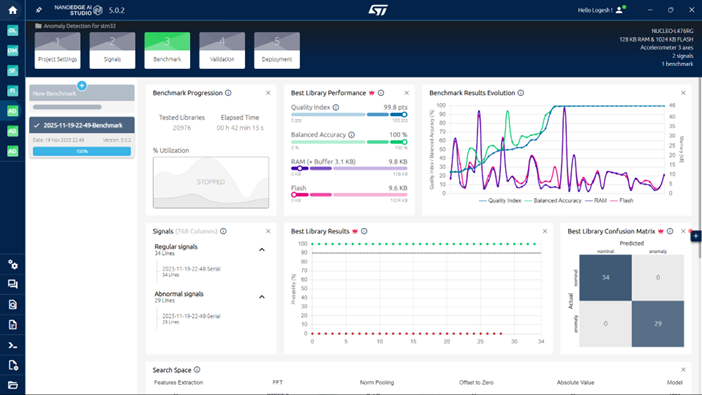Click confusion matrix cell showing 34
Image resolution: width=702 pixels, height=395 pixels.
pyautogui.click(x=605, y=278)
